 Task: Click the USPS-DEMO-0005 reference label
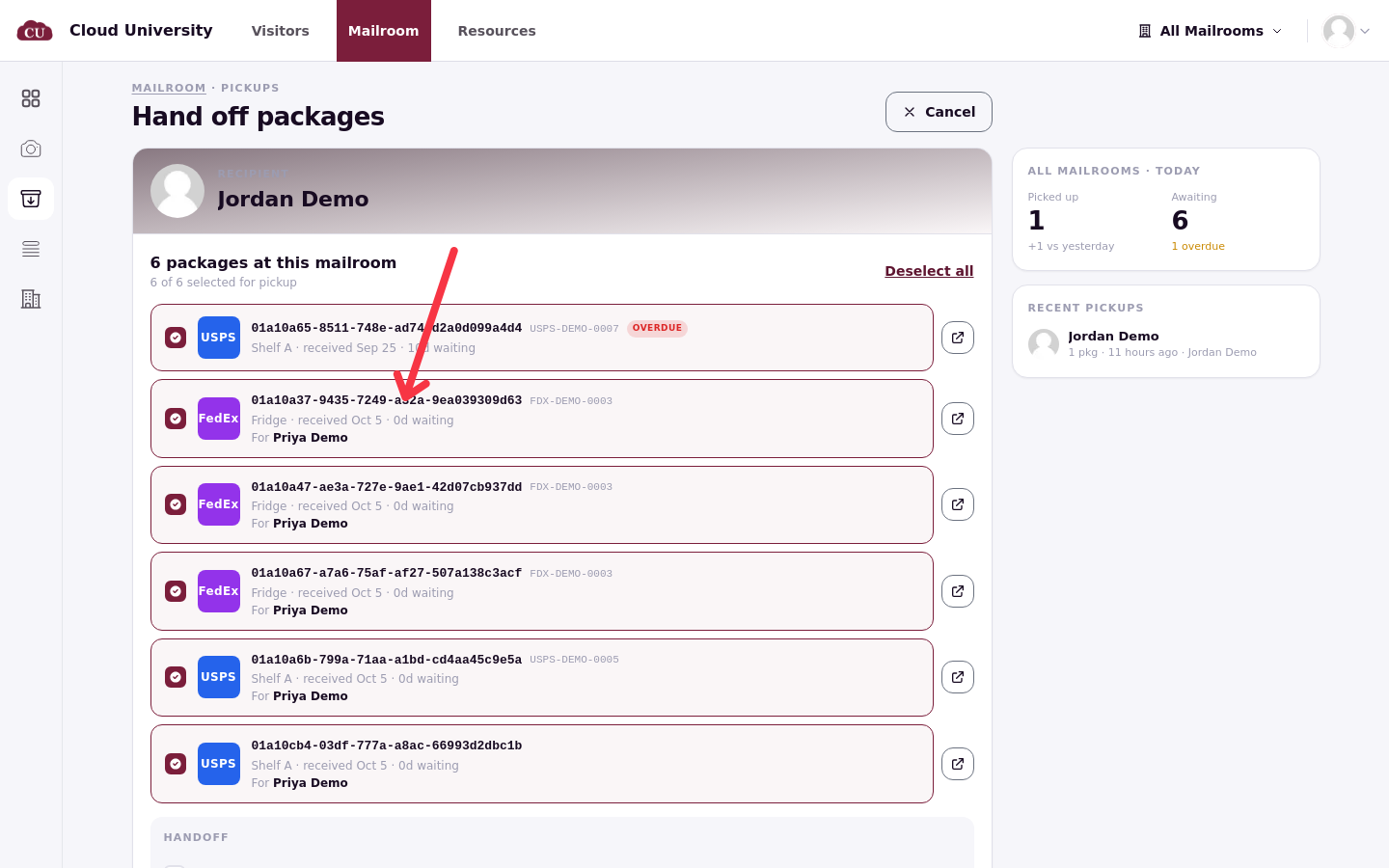point(574,660)
